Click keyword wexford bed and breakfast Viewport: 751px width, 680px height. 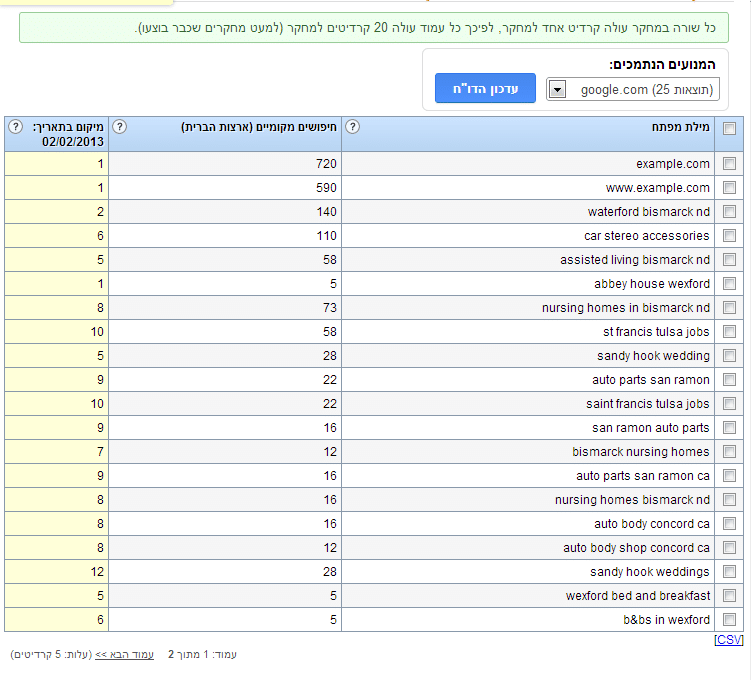click(638, 595)
